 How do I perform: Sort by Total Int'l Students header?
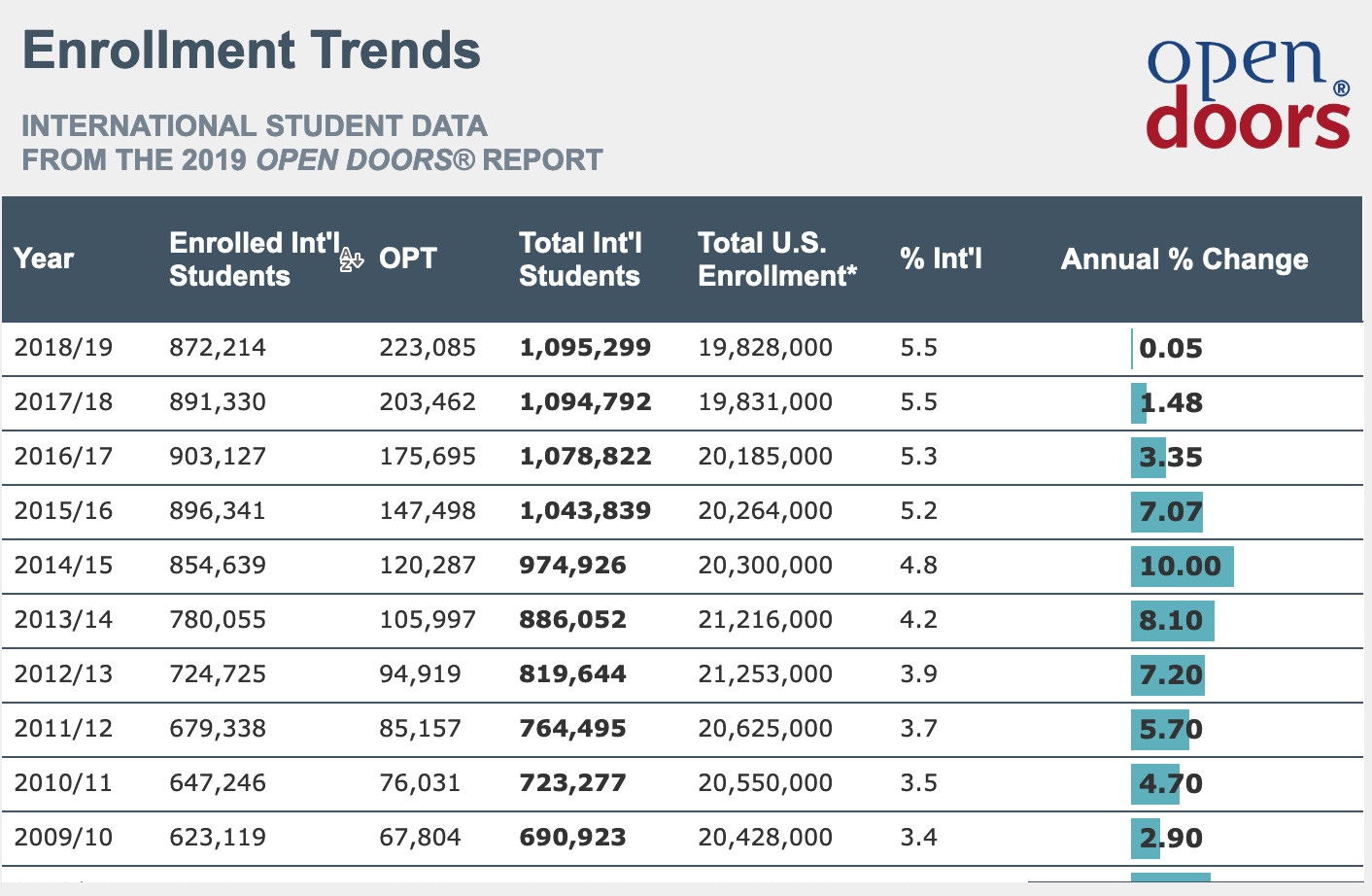pos(580,259)
